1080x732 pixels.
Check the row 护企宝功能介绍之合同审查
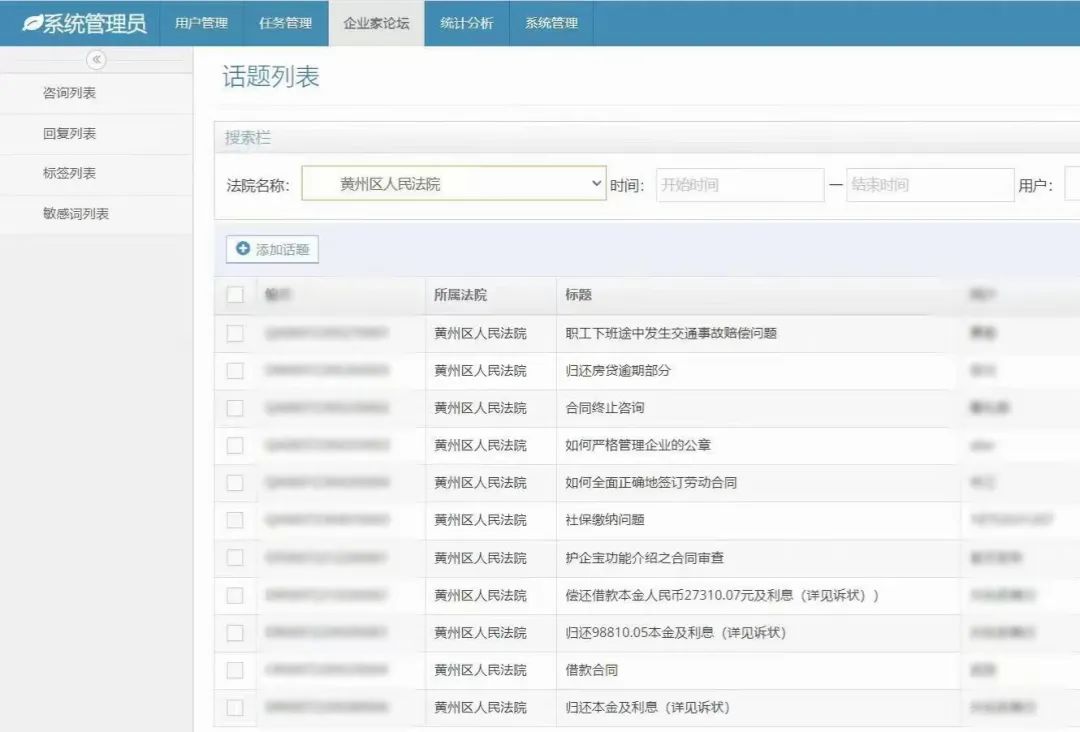[235, 558]
